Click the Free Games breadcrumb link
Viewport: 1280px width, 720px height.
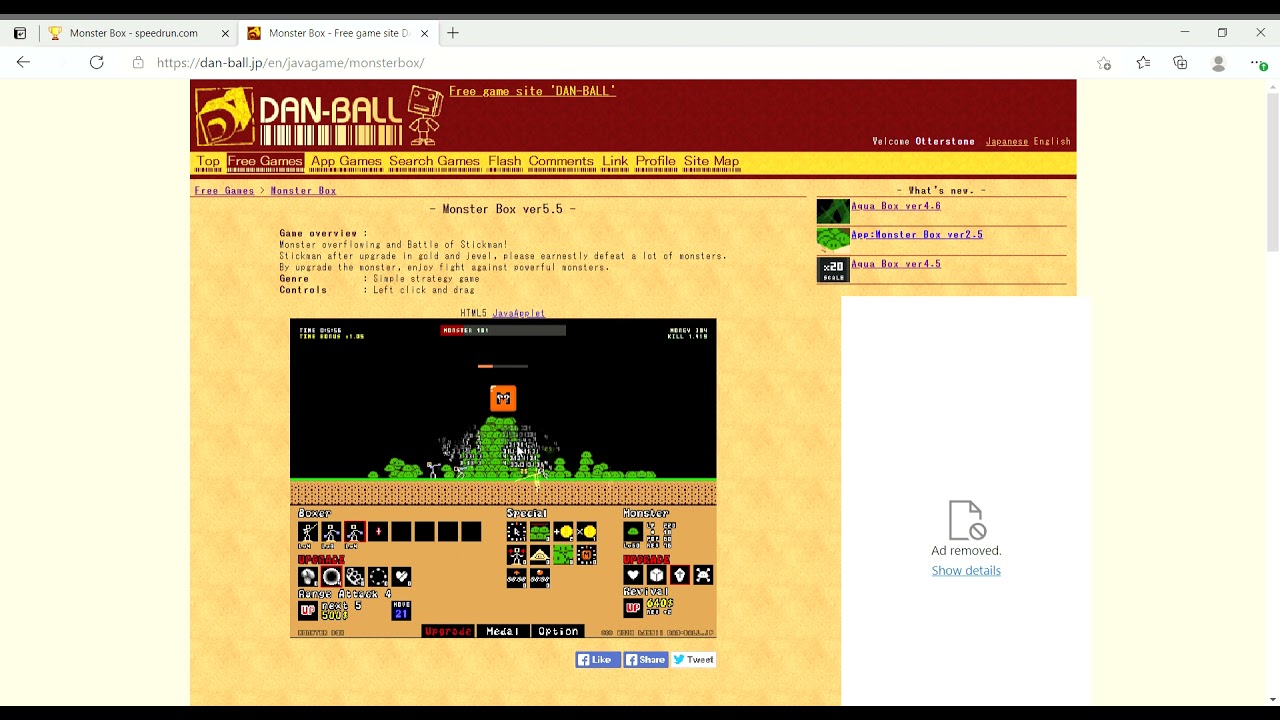(x=224, y=190)
